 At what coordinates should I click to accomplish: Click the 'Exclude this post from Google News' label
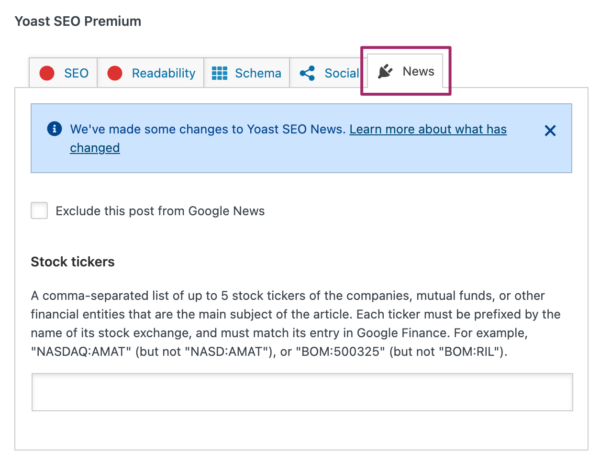[x=160, y=211]
